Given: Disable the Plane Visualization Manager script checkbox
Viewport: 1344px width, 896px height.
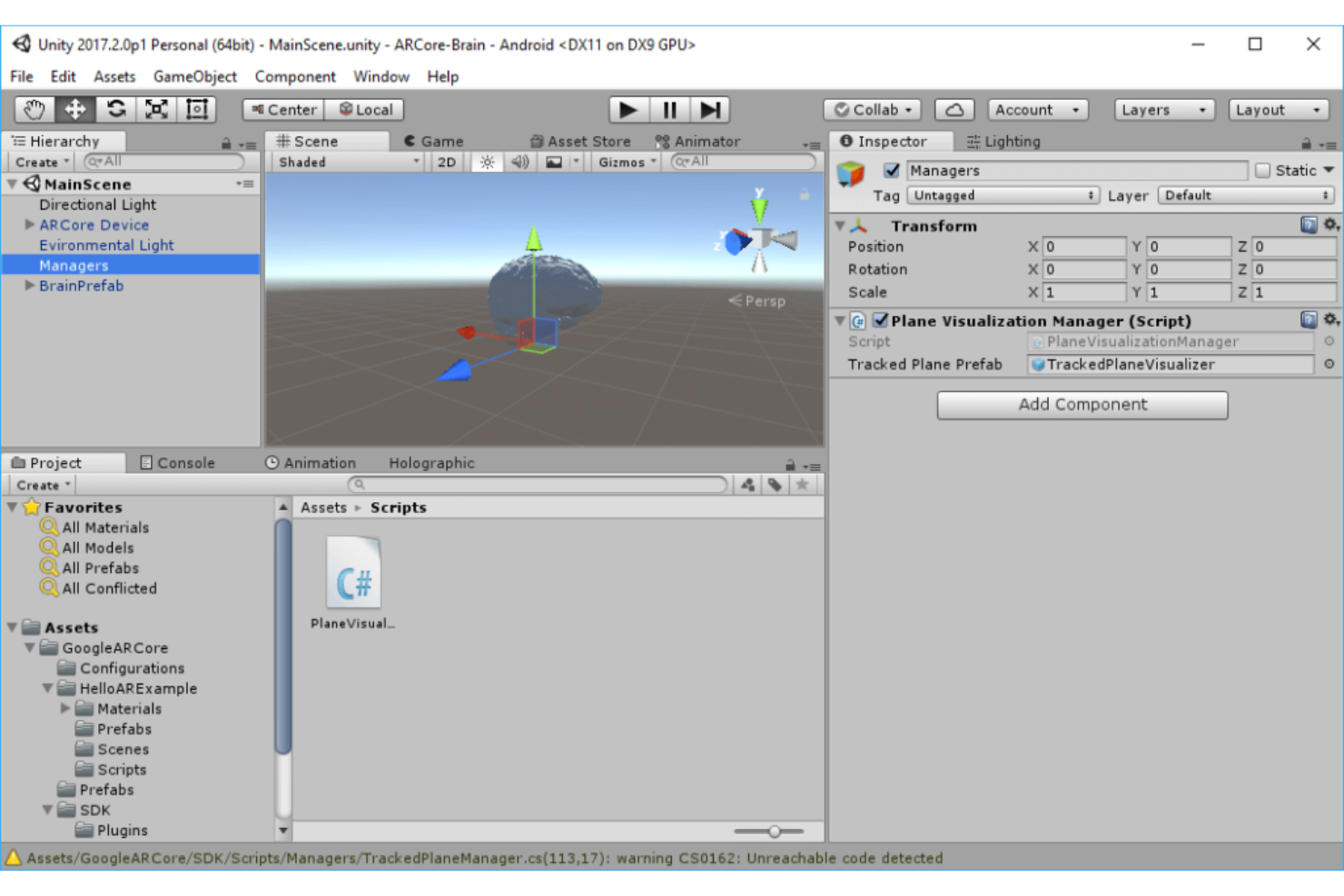Looking at the screenshot, I should 879,320.
